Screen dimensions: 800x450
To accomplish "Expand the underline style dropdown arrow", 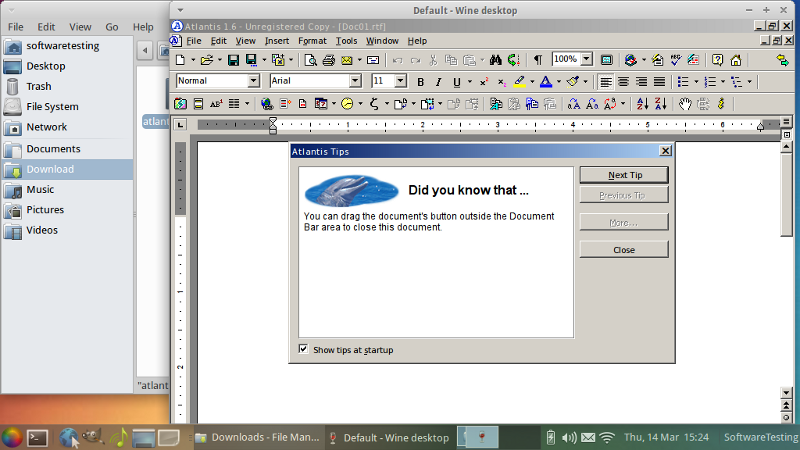I will coord(469,82).
